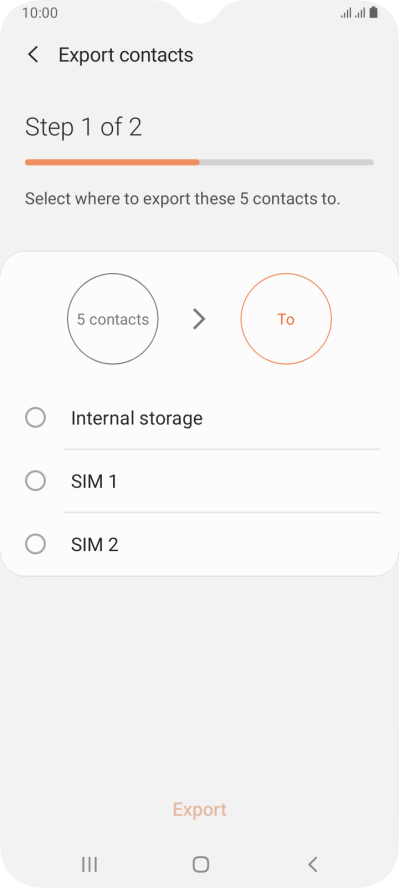
Task: Tap the battery status icon
Action: 374,12
